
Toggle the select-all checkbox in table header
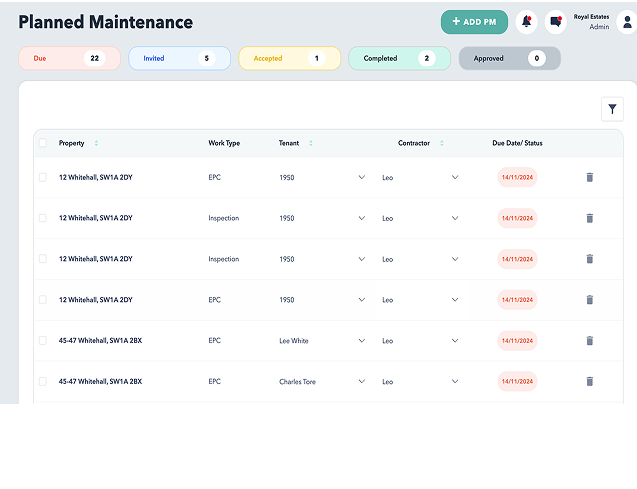click(43, 143)
